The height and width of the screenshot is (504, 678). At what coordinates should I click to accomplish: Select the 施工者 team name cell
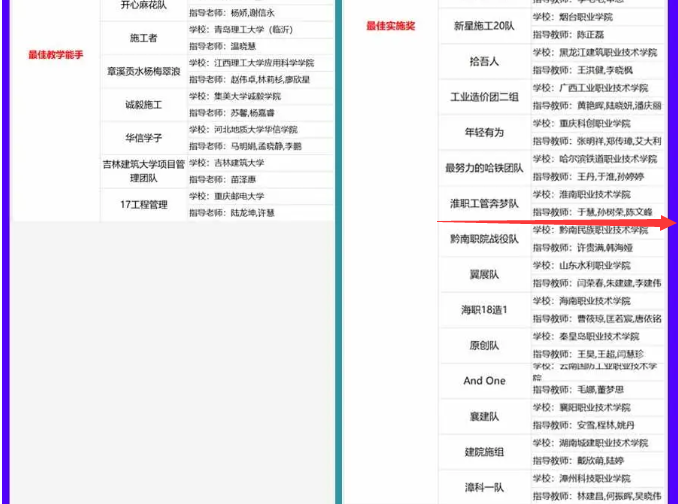point(143,38)
